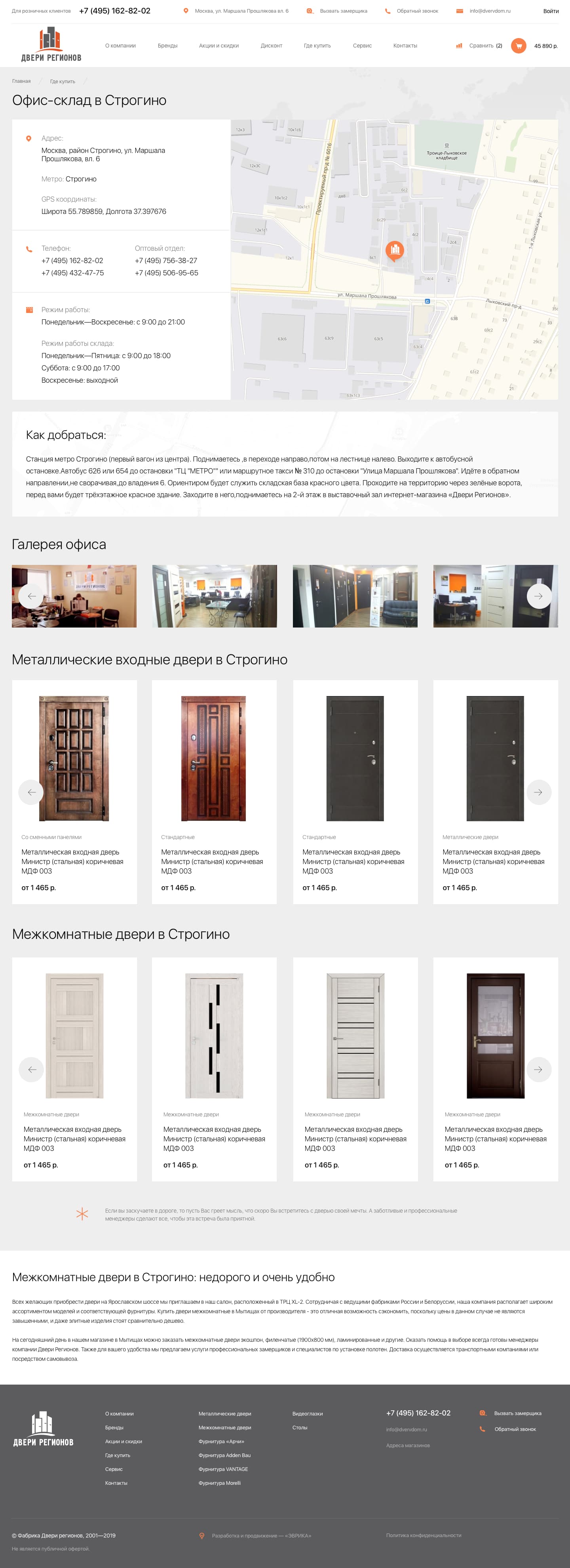The height and width of the screenshot is (1568, 570).
Task: Open the Акции и скидки menu
Action: (218, 46)
